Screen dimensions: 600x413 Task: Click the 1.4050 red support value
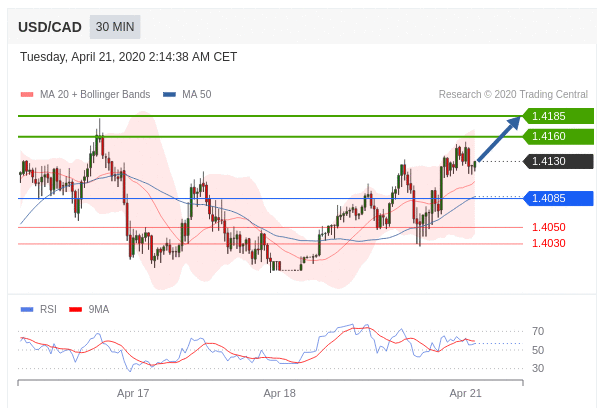tap(549, 227)
